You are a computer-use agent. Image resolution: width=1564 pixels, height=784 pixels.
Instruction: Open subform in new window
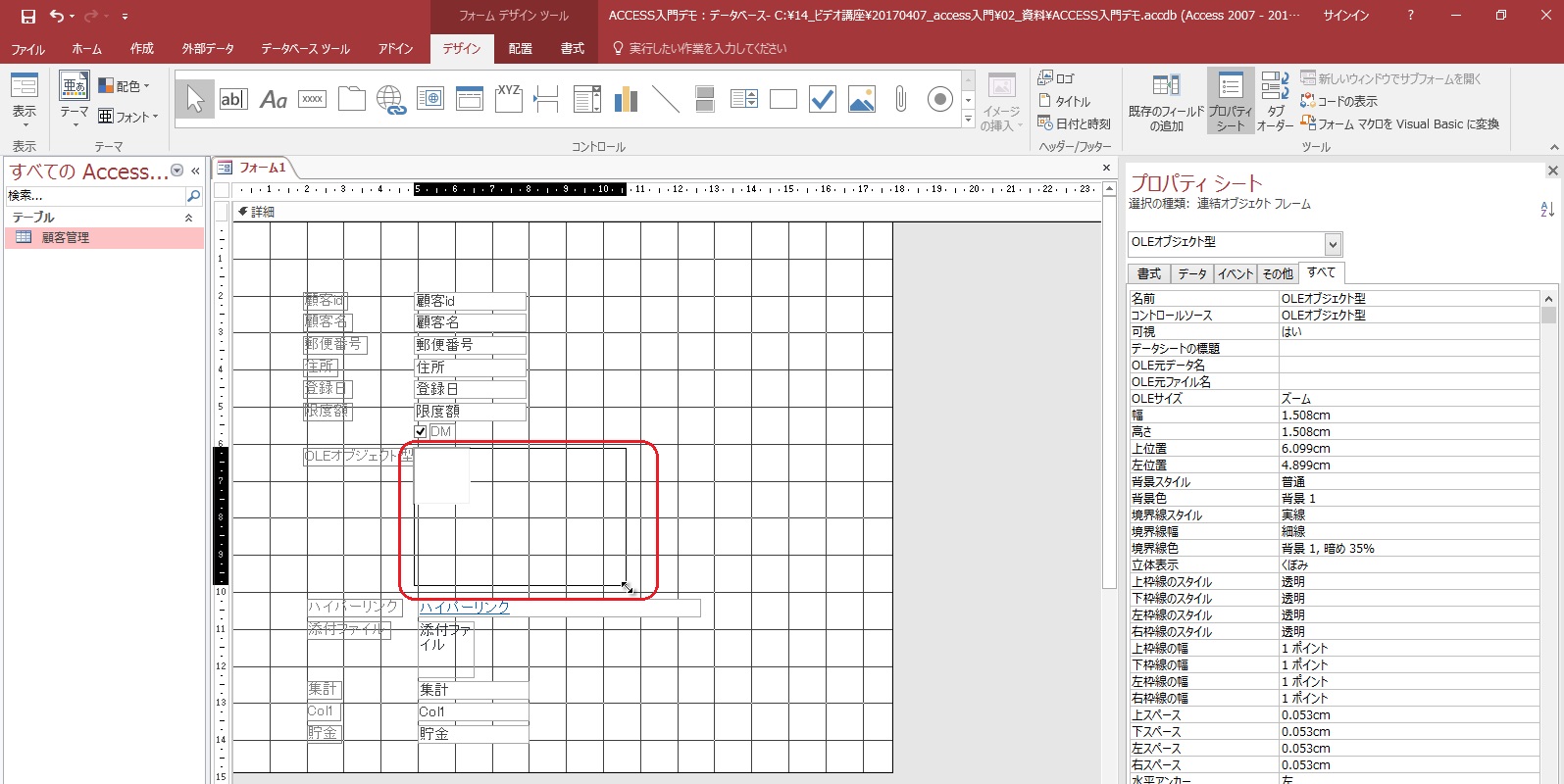[1390, 78]
